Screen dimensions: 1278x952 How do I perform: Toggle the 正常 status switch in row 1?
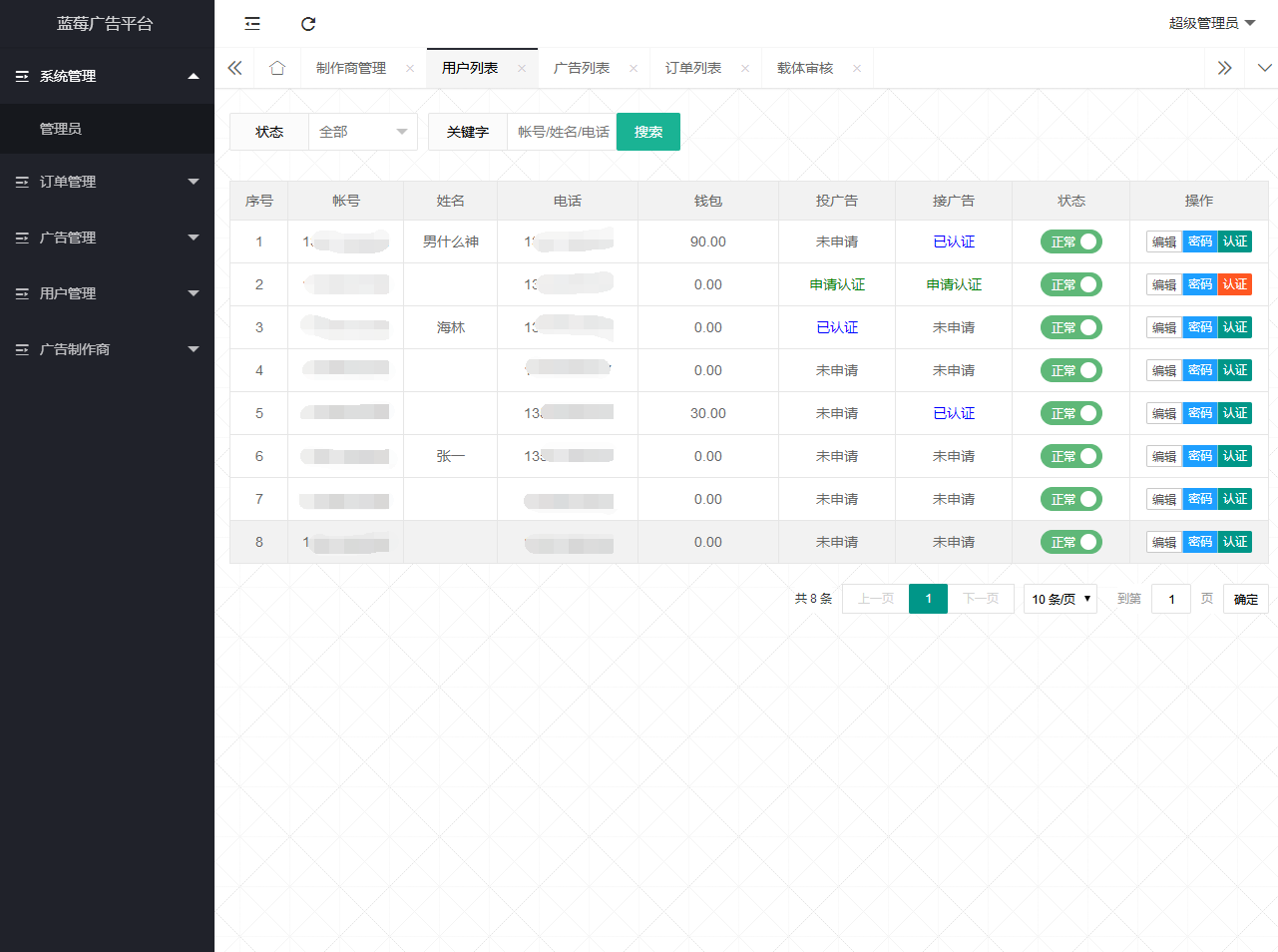[x=1070, y=241]
